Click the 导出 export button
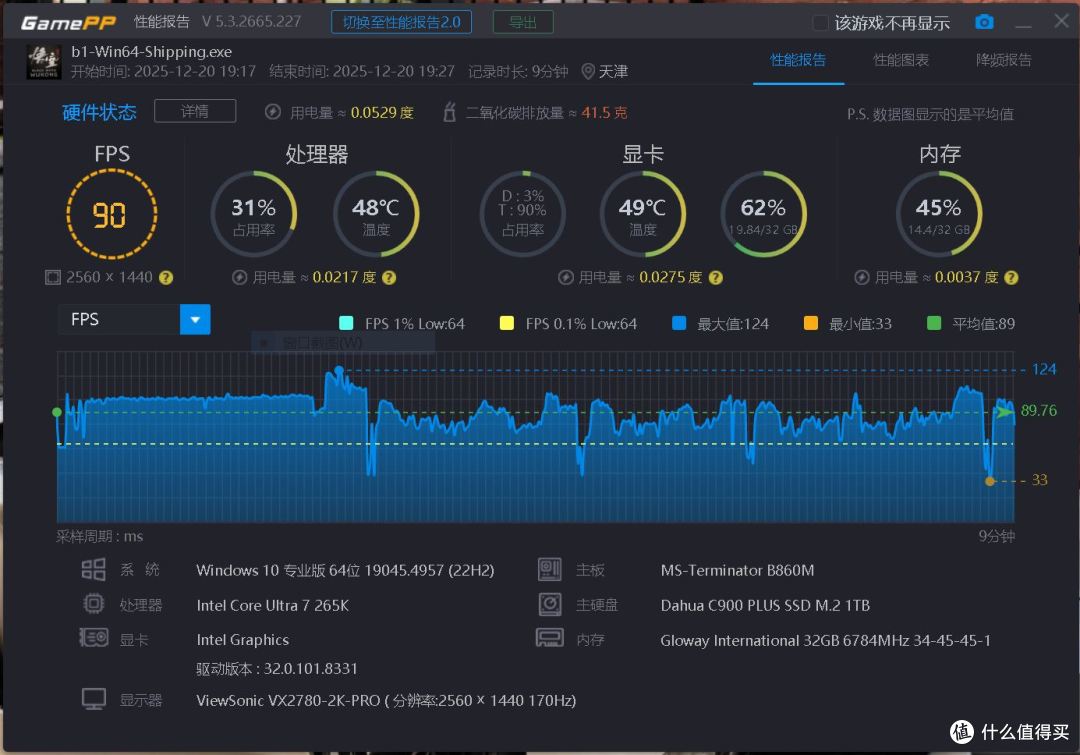The height and width of the screenshot is (755, 1080). point(523,22)
